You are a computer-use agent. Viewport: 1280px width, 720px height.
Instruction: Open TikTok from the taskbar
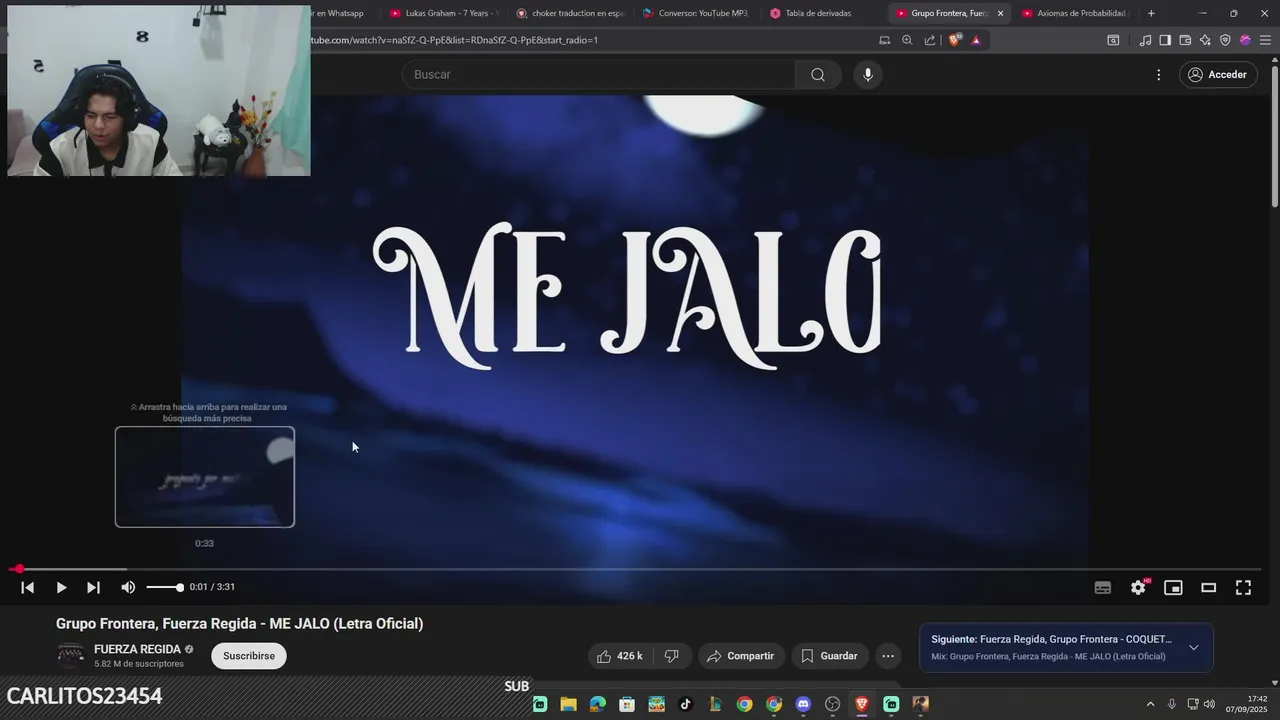[x=685, y=704]
